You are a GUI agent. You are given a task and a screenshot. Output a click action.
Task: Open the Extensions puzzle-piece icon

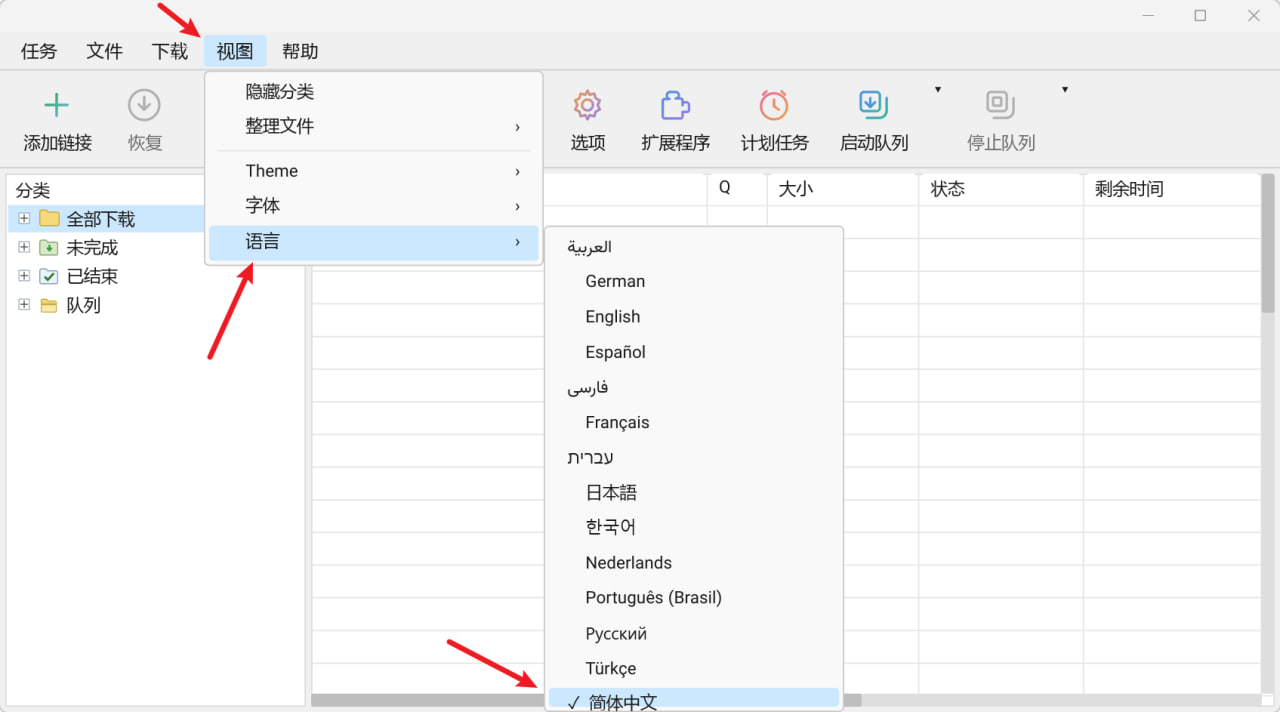tap(675, 104)
